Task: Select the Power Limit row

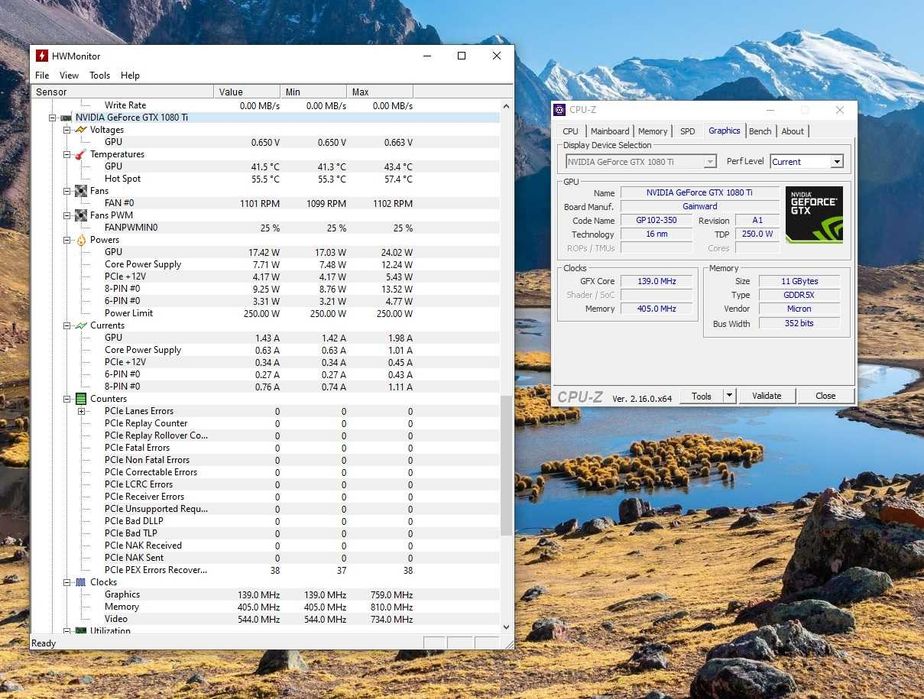Action: [x=266, y=314]
